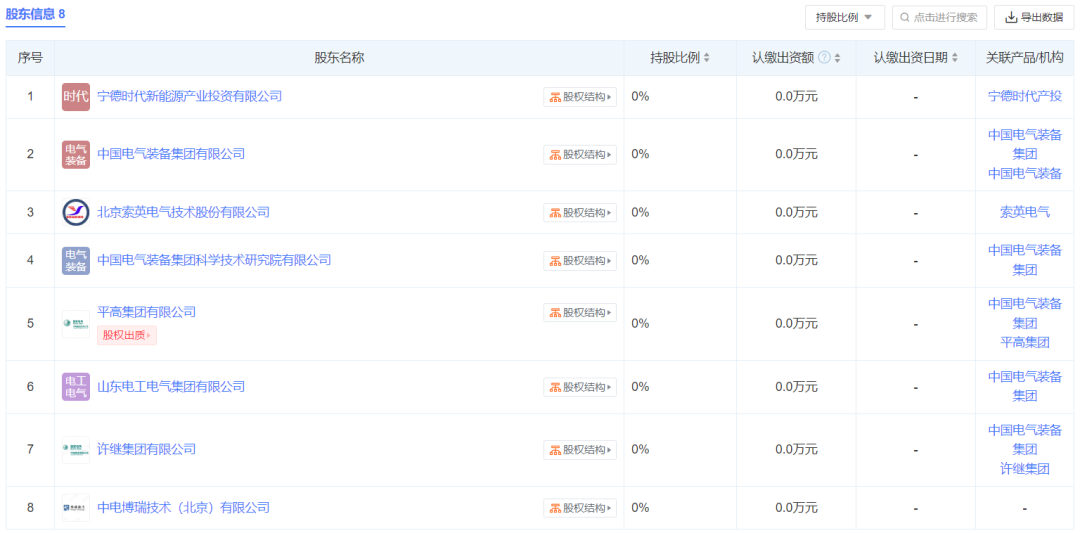Click the 中电博瑞技术 logo icon
The width and height of the screenshot is (1080, 533).
(x=75, y=508)
